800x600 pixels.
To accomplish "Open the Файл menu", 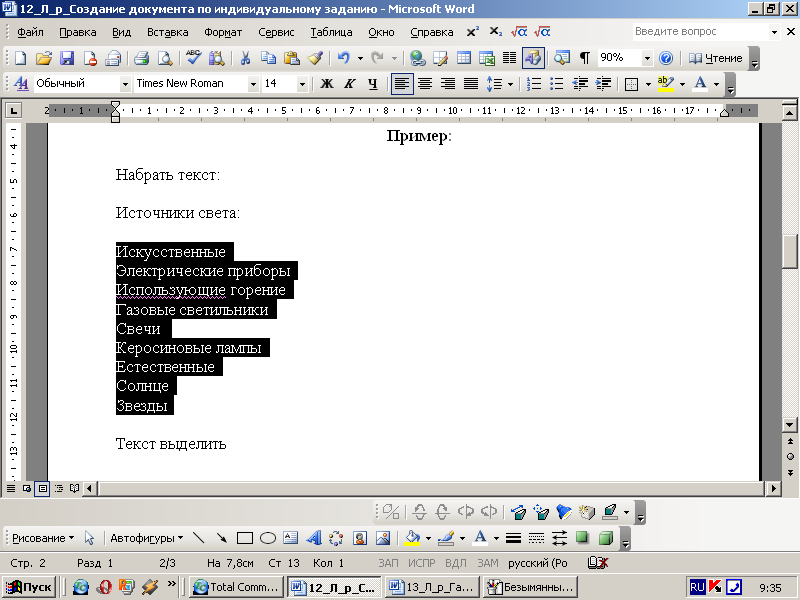I will 30,32.
